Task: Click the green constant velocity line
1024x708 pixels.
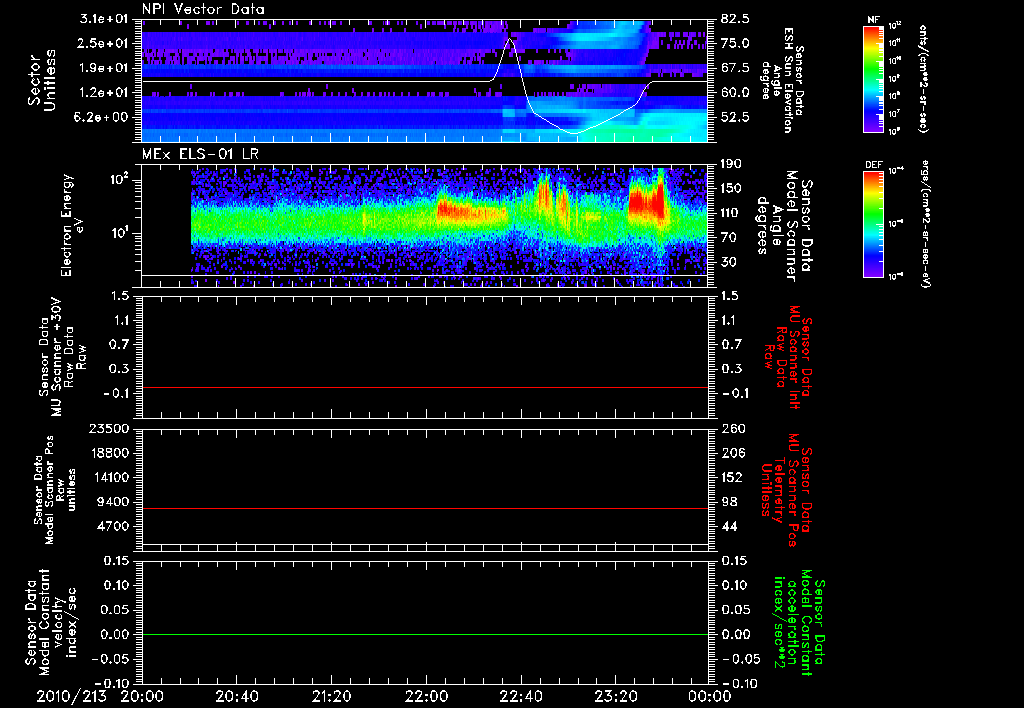Action: pyautogui.click(x=425, y=634)
